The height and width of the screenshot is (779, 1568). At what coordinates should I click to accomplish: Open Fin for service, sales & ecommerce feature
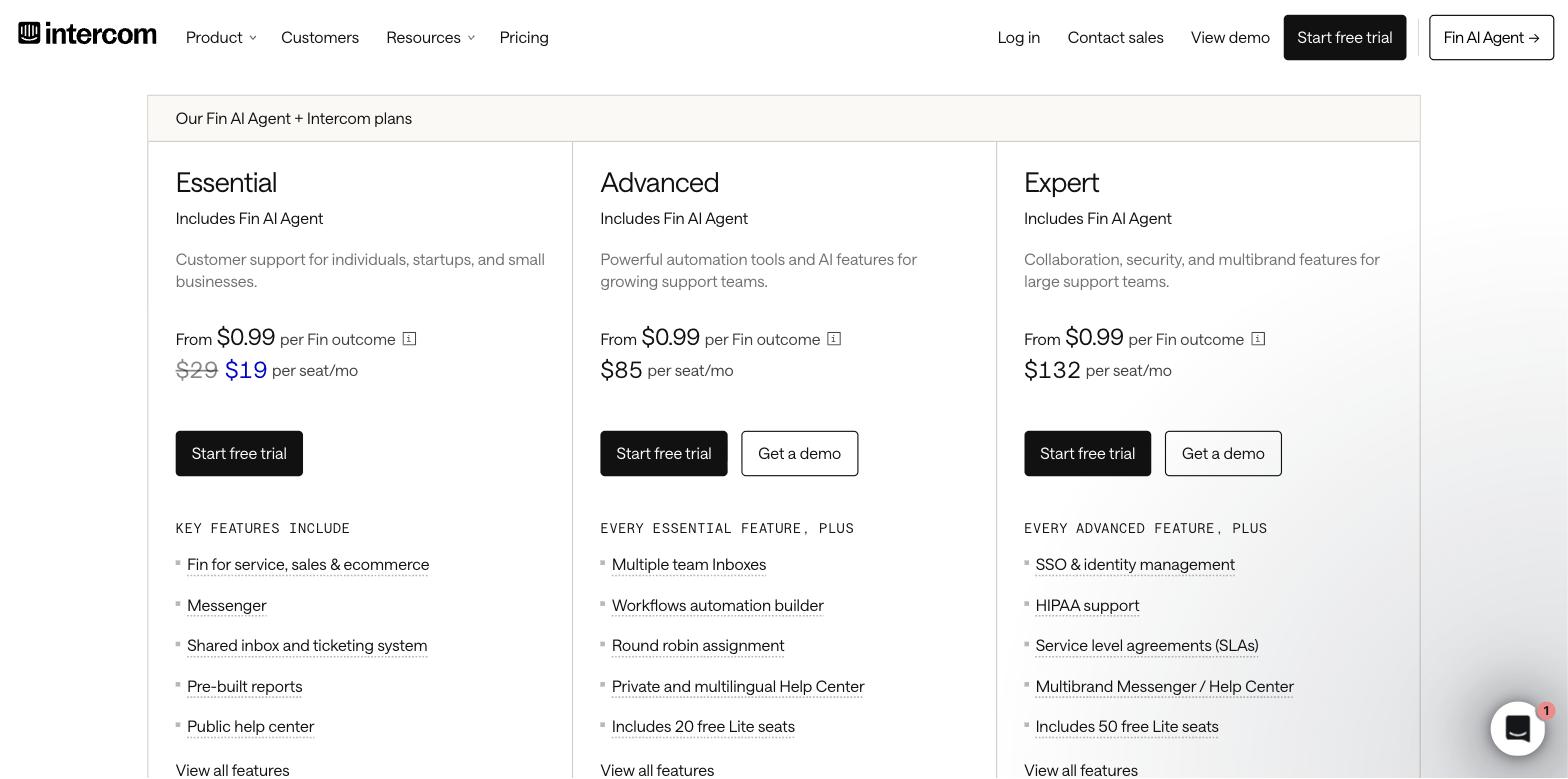click(308, 565)
